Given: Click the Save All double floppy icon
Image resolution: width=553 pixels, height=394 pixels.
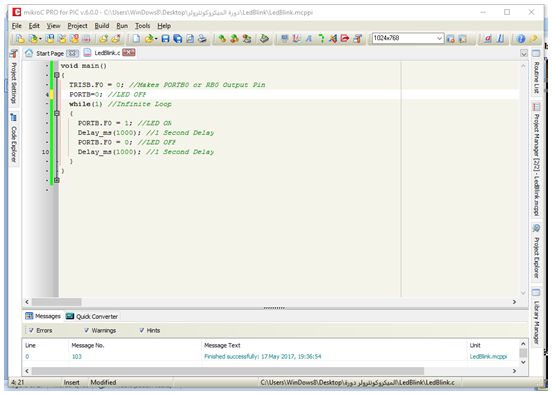Looking at the screenshot, I should click(177, 38).
